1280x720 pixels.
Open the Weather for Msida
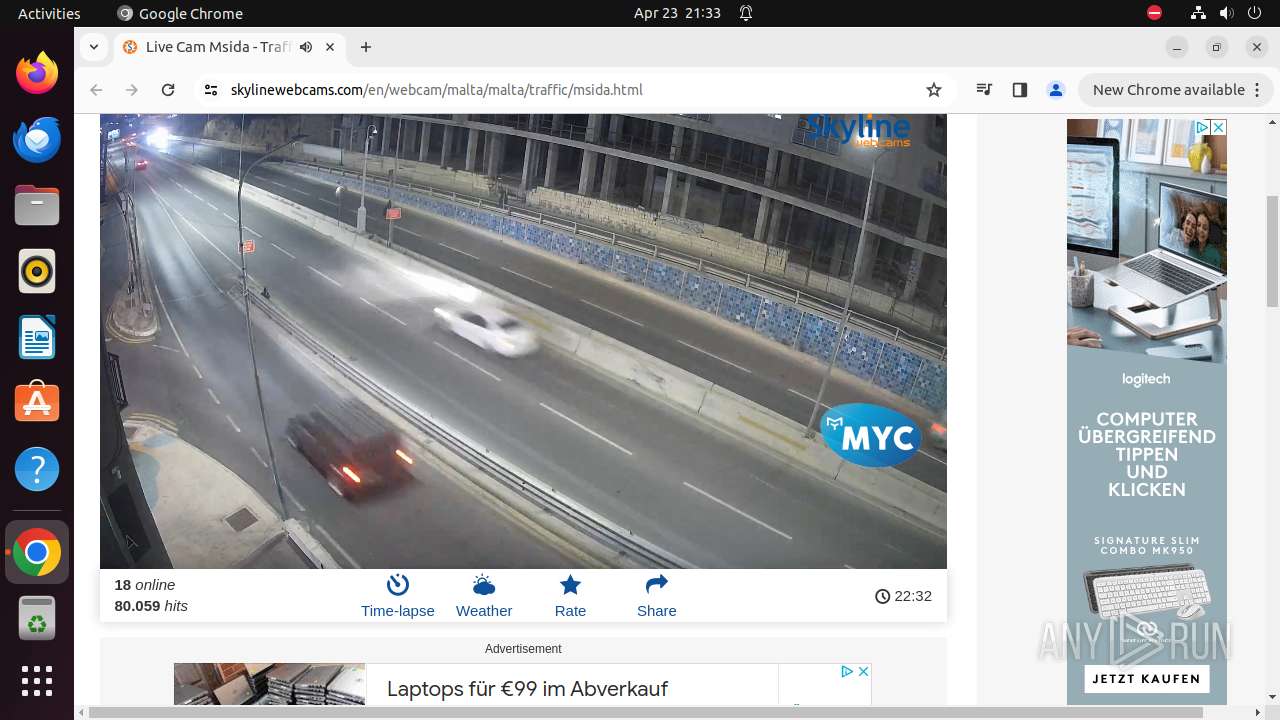(x=484, y=596)
